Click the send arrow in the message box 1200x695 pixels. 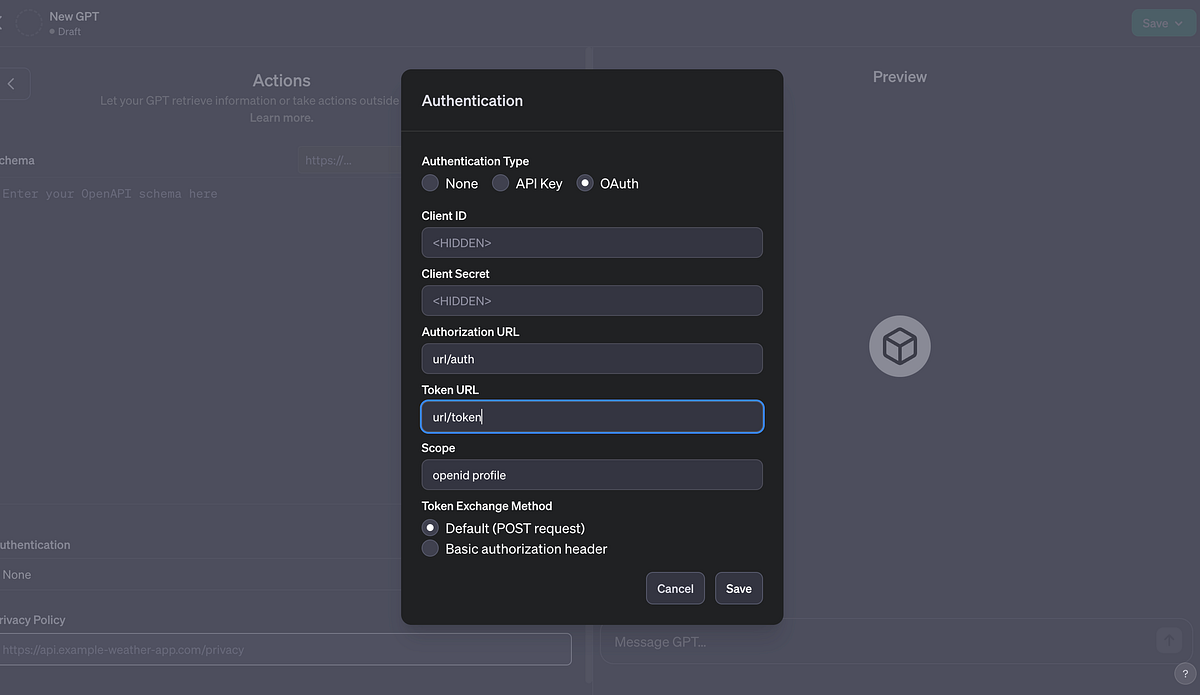1168,640
